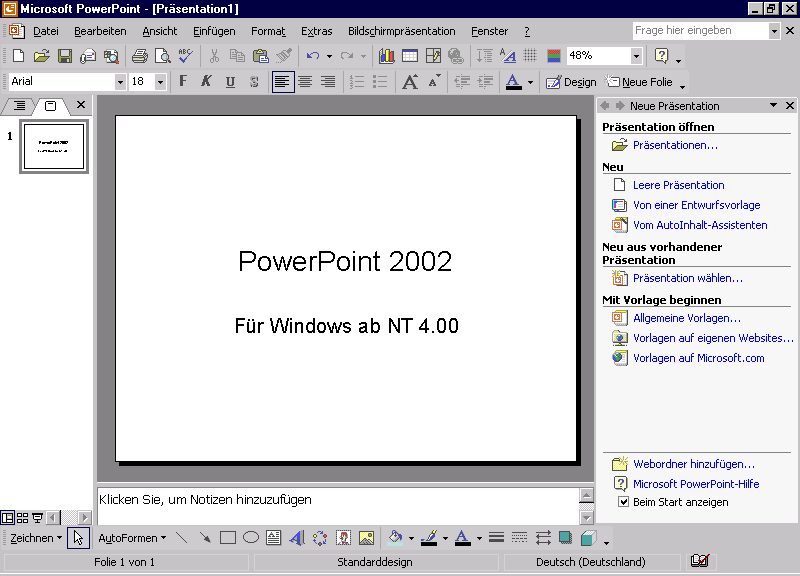The height and width of the screenshot is (576, 800).
Task: Open the Zeichnen menu dropdown
Action: pos(36,538)
